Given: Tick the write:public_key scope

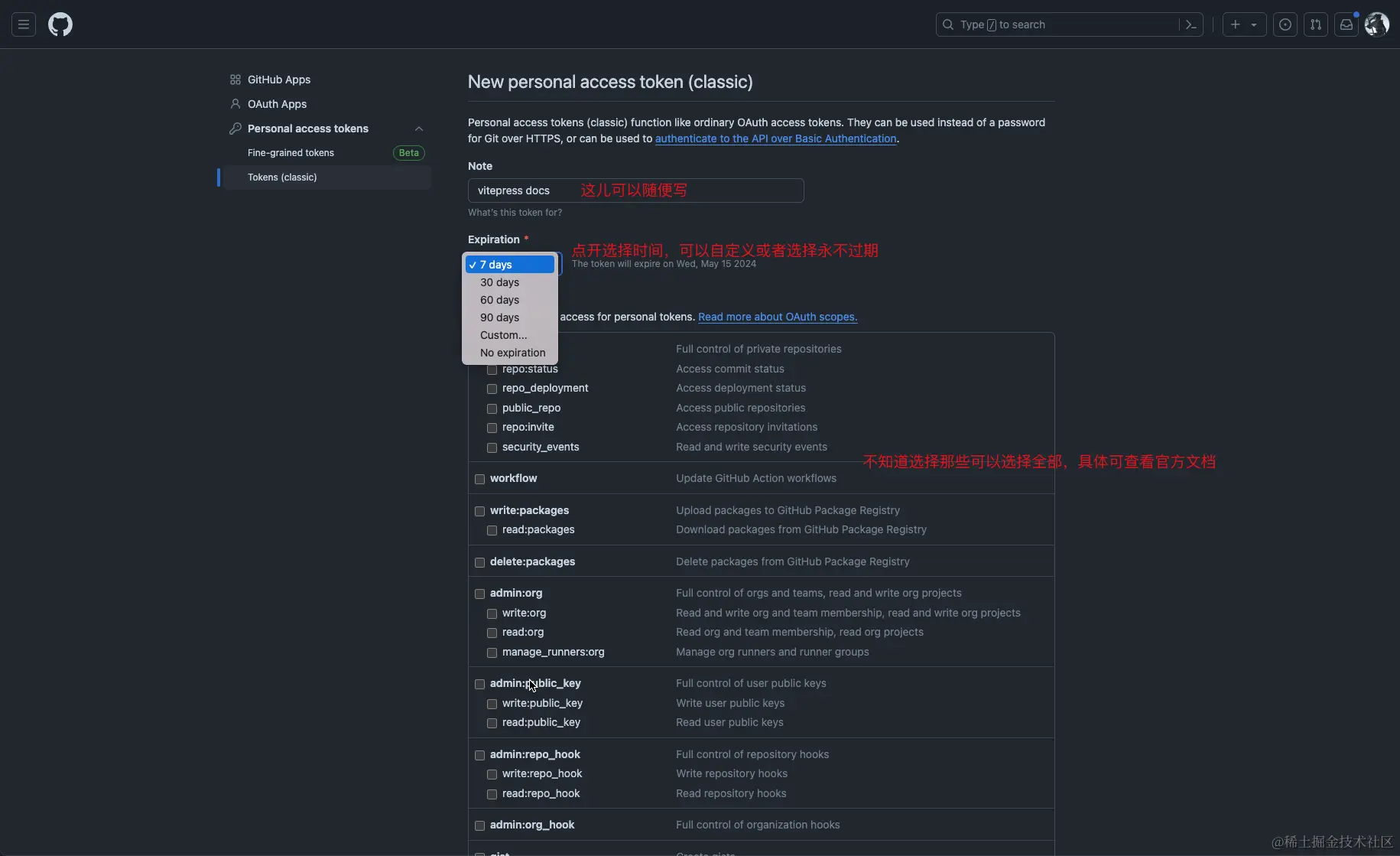Looking at the screenshot, I should click(492, 704).
